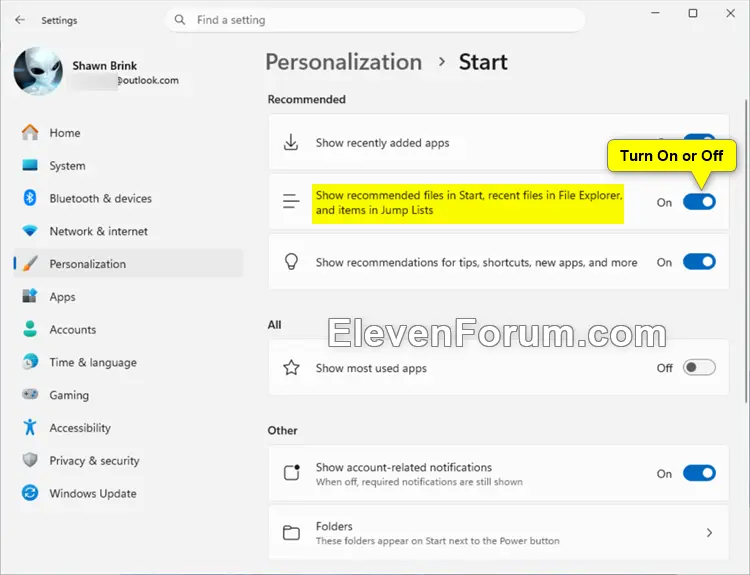The width and height of the screenshot is (750, 575).
Task: Open Gaming settings
Action: pos(128,395)
